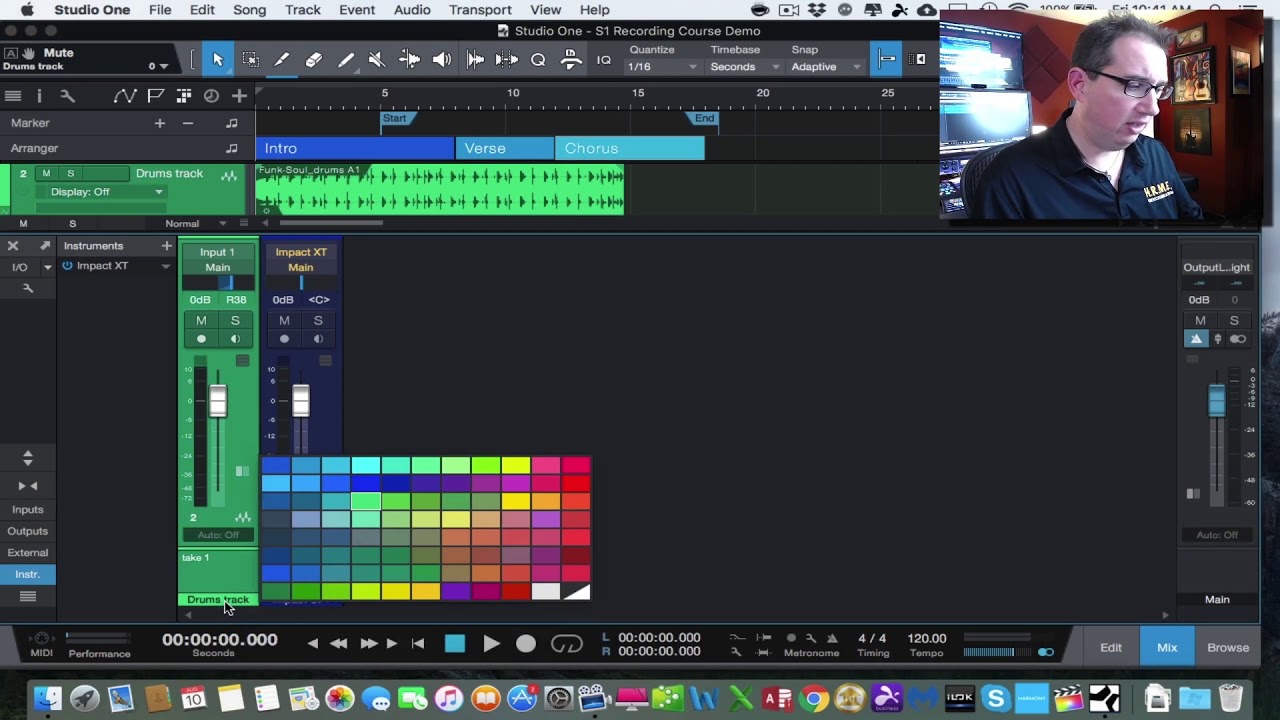The image size is (1280, 720).
Task: Solo the Drums track in arrangement
Action: pos(70,174)
